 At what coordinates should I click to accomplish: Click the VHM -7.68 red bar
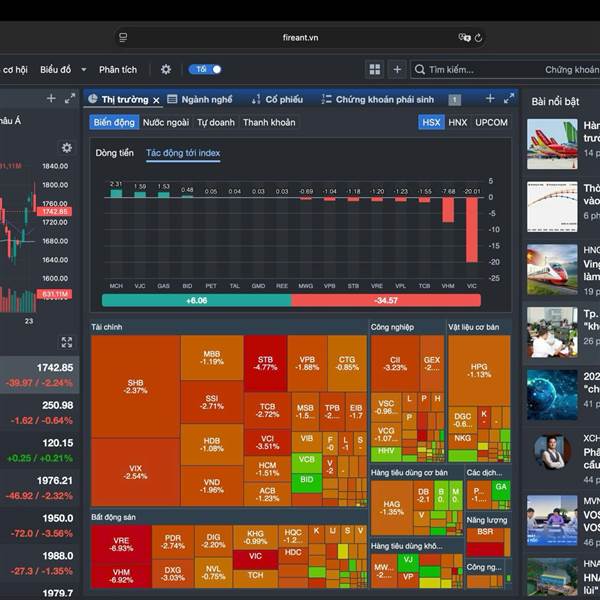click(448, 210)
